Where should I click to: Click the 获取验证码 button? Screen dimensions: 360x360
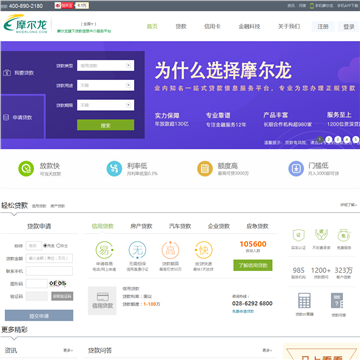(62, 296)
